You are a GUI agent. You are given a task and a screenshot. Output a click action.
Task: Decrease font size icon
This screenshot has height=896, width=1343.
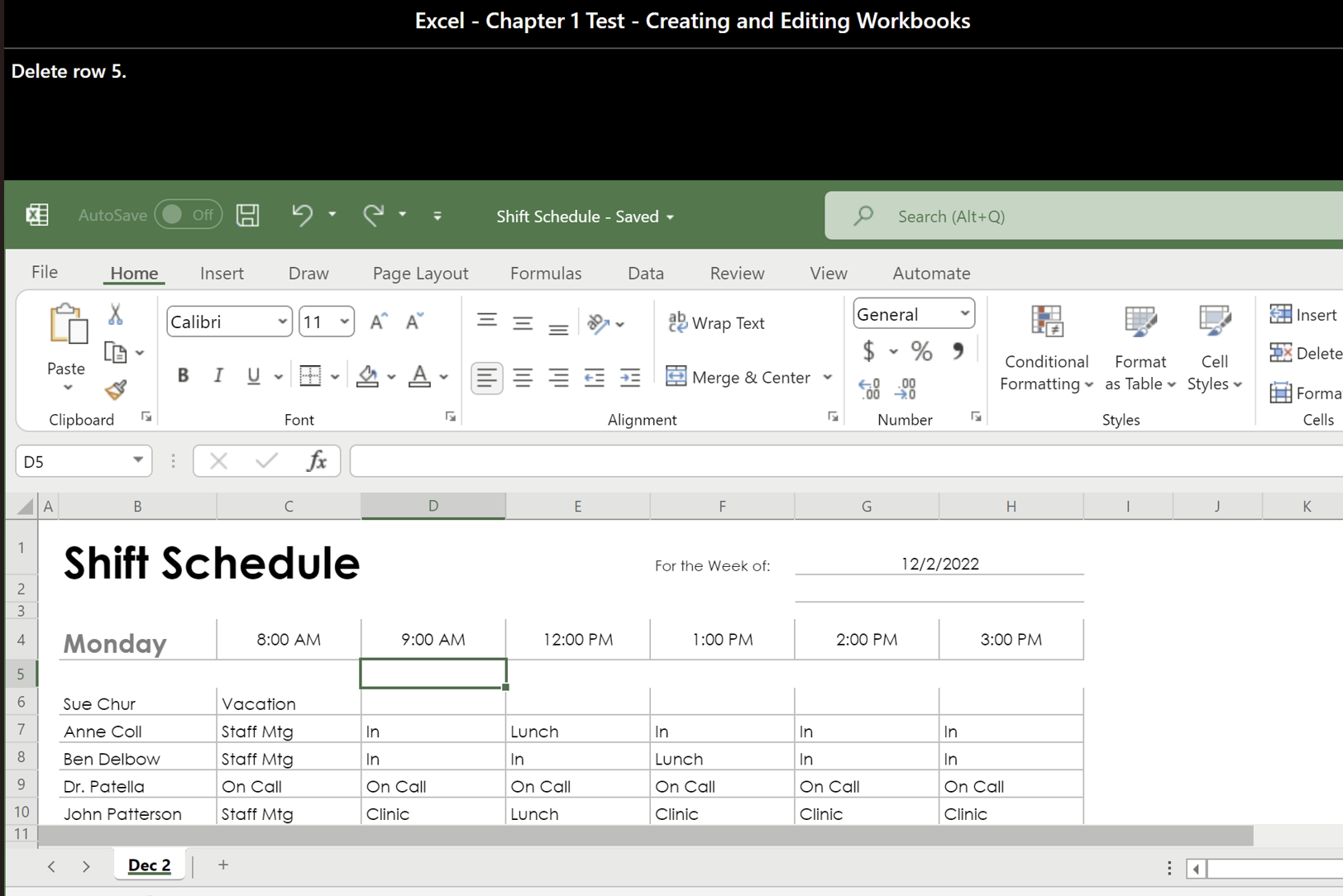pos(414,322)
